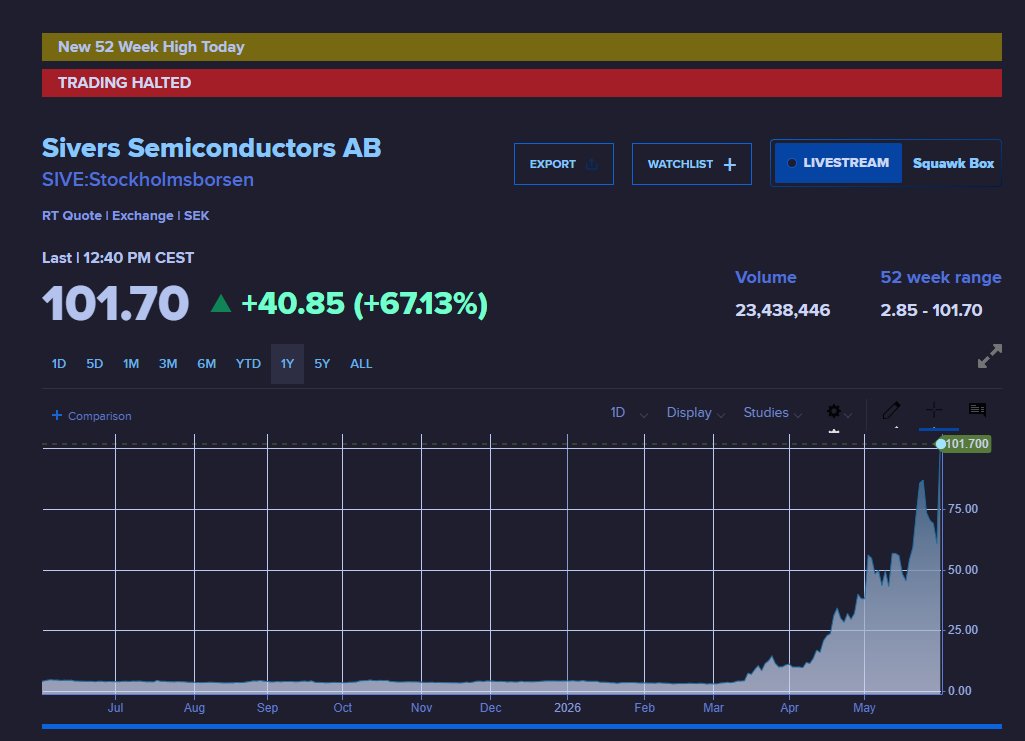Click the +40.85 (+67.13%) change value
Image resolution: width=1025 pixels, height=741 pixels.
coord(364,303)
